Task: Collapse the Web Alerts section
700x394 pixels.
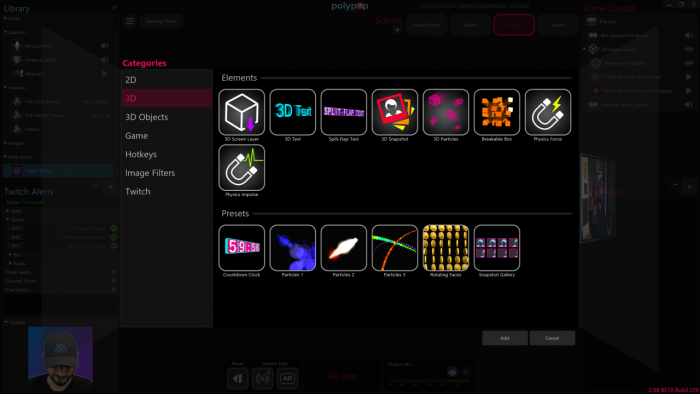Action: pos(5,157)
